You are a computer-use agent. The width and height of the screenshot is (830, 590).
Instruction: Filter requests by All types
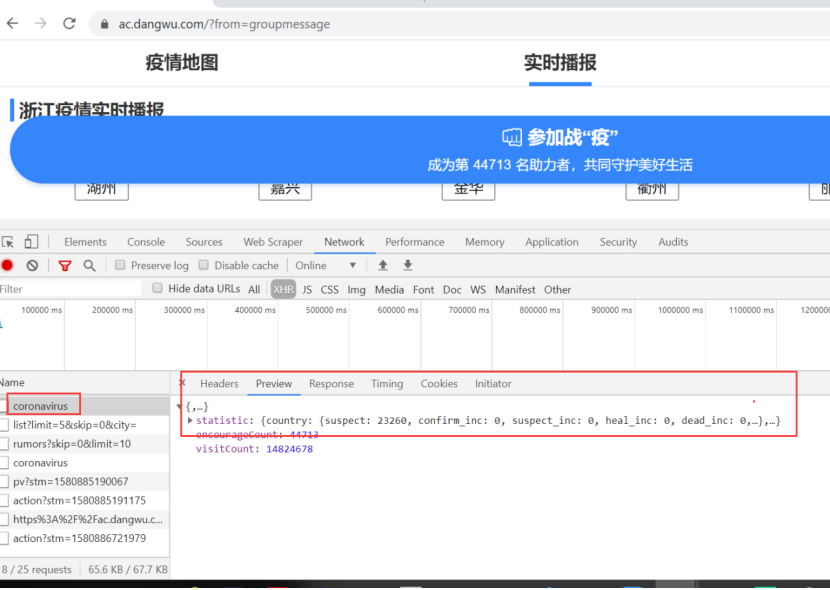[254, 289]
